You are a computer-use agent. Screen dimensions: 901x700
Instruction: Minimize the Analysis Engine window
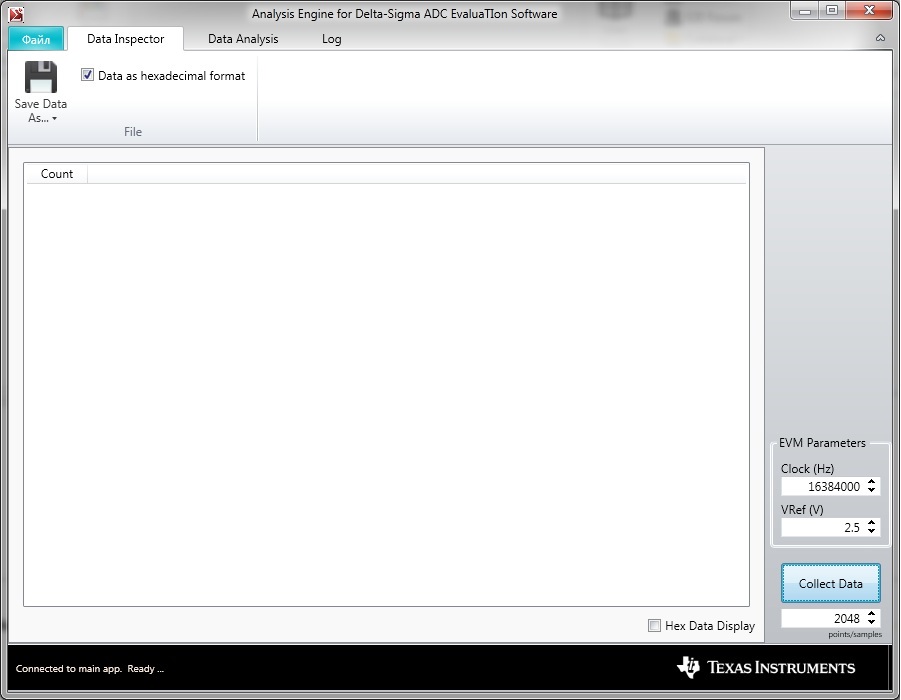pyautogui.click(x=805, y=11)
